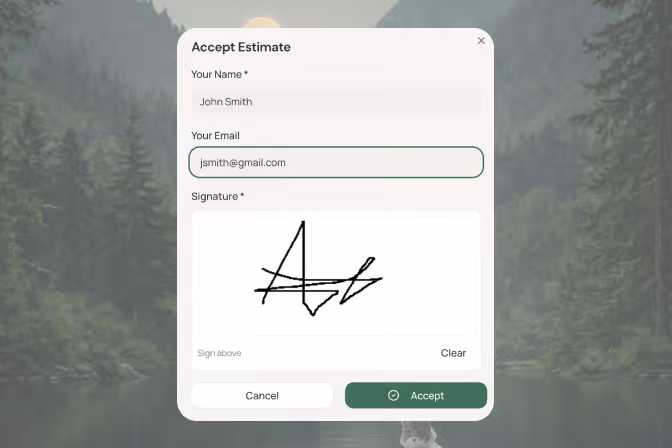672x448 pixels.
Task: Click the checkmark icon inside Accept button
Action: tap(393, 395)
